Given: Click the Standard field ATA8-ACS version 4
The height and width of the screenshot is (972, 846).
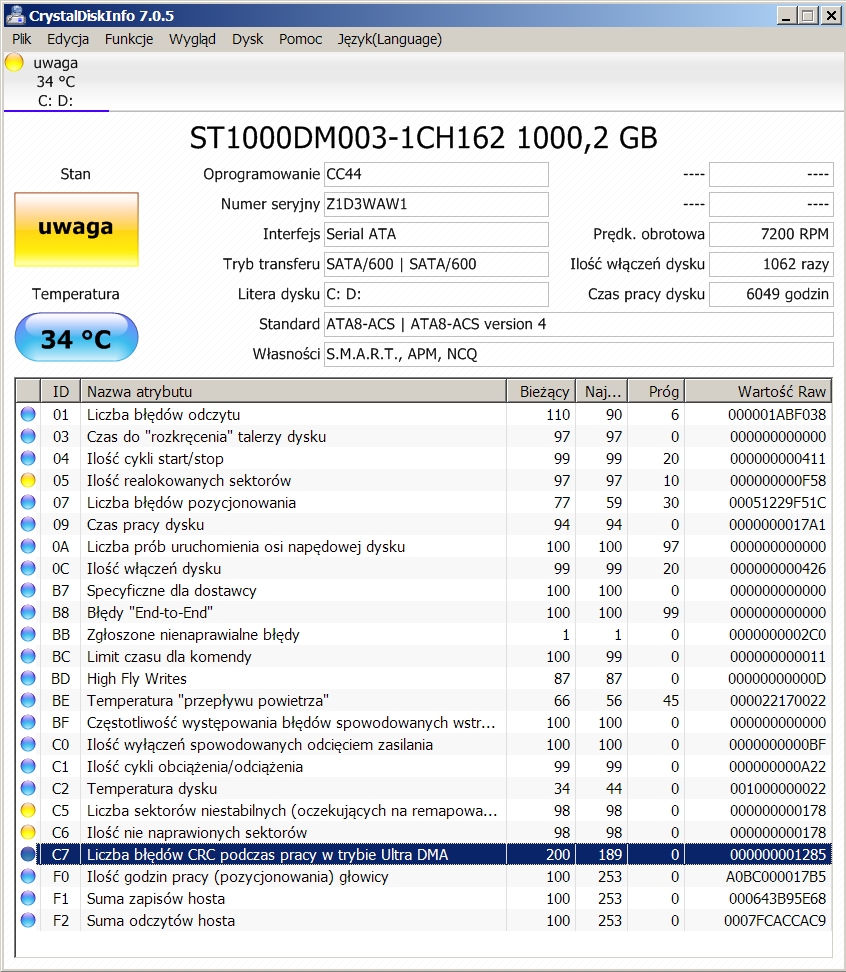Looking at the screenshot, I should tap(578, 324).
